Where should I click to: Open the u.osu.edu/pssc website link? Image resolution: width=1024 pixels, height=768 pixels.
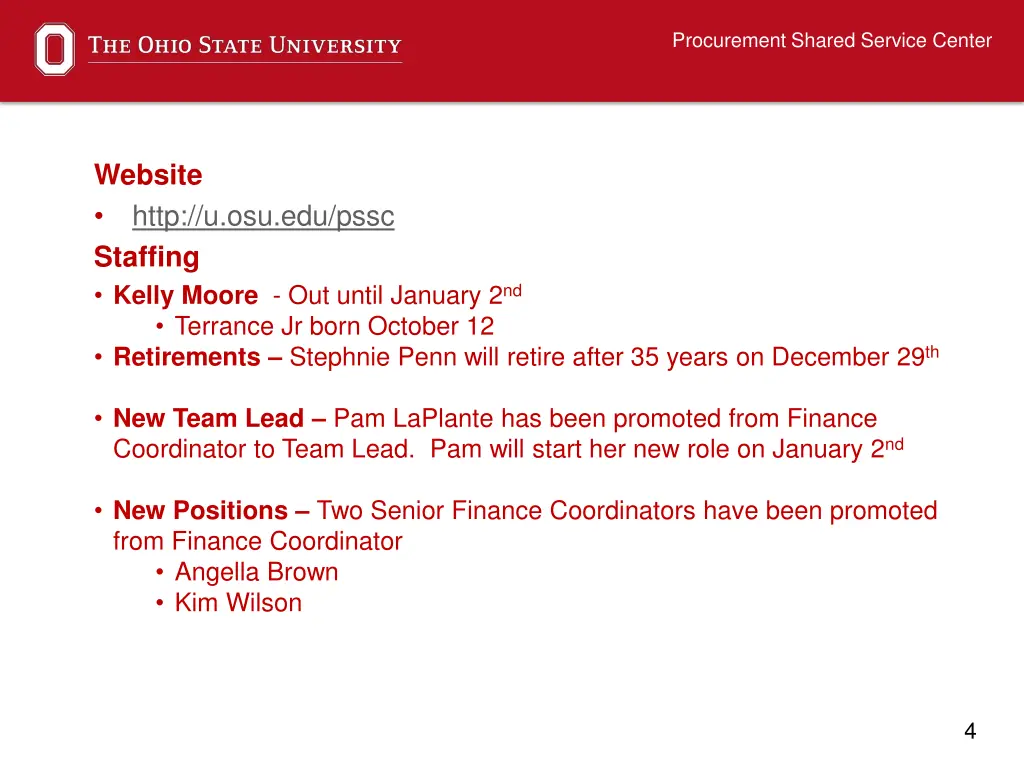point(263,216)
